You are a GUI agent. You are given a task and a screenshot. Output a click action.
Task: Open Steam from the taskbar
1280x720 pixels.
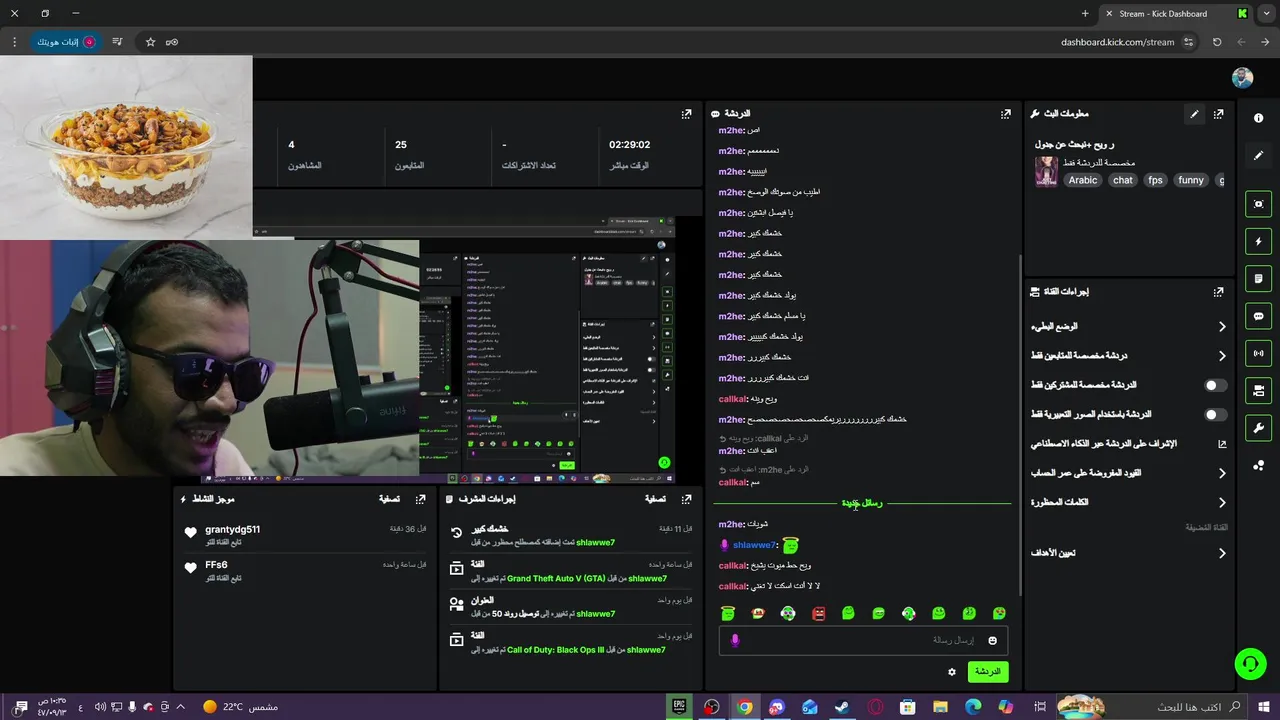843,707
